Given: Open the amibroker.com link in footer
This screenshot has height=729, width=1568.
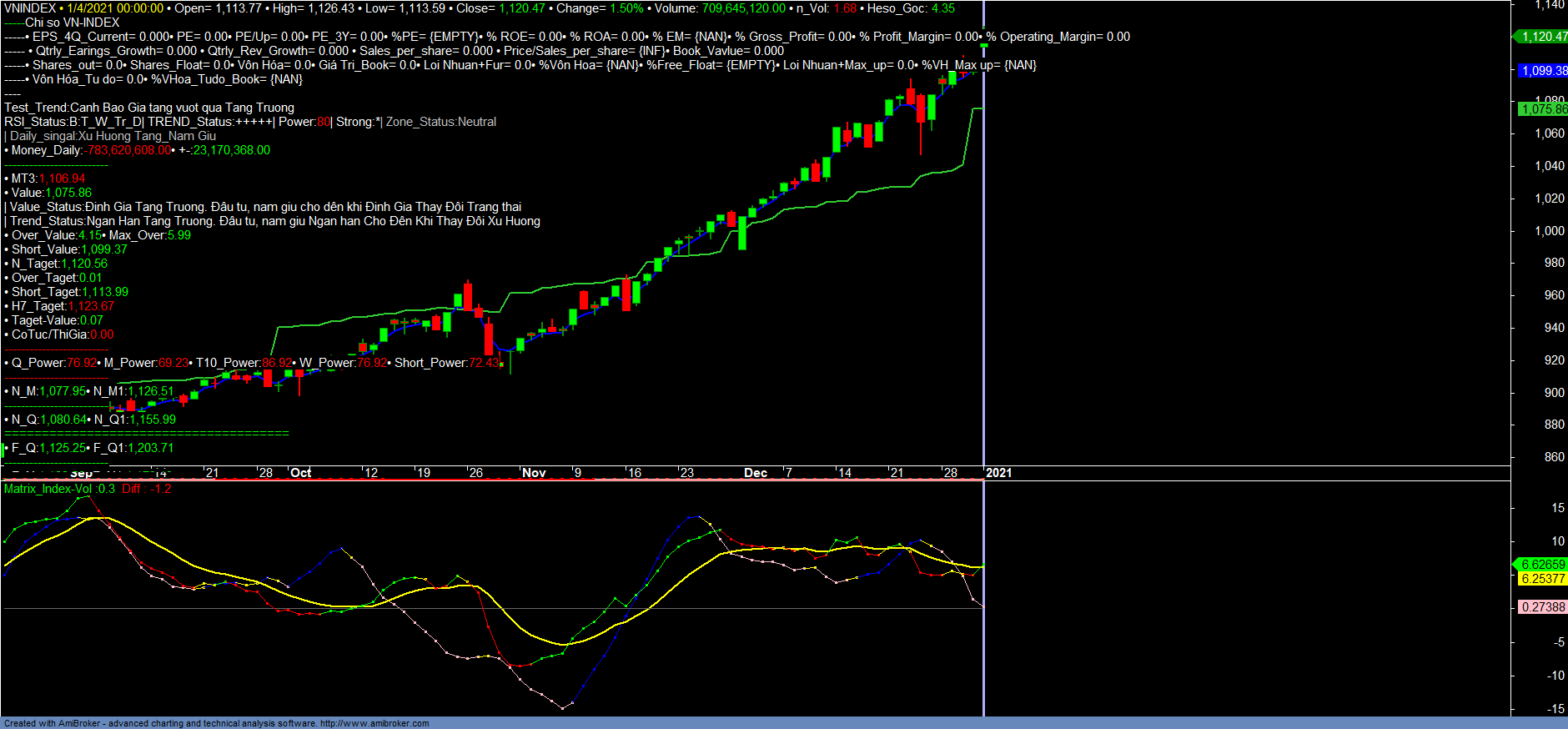Looking at the screenshot, I should [374, 723].
